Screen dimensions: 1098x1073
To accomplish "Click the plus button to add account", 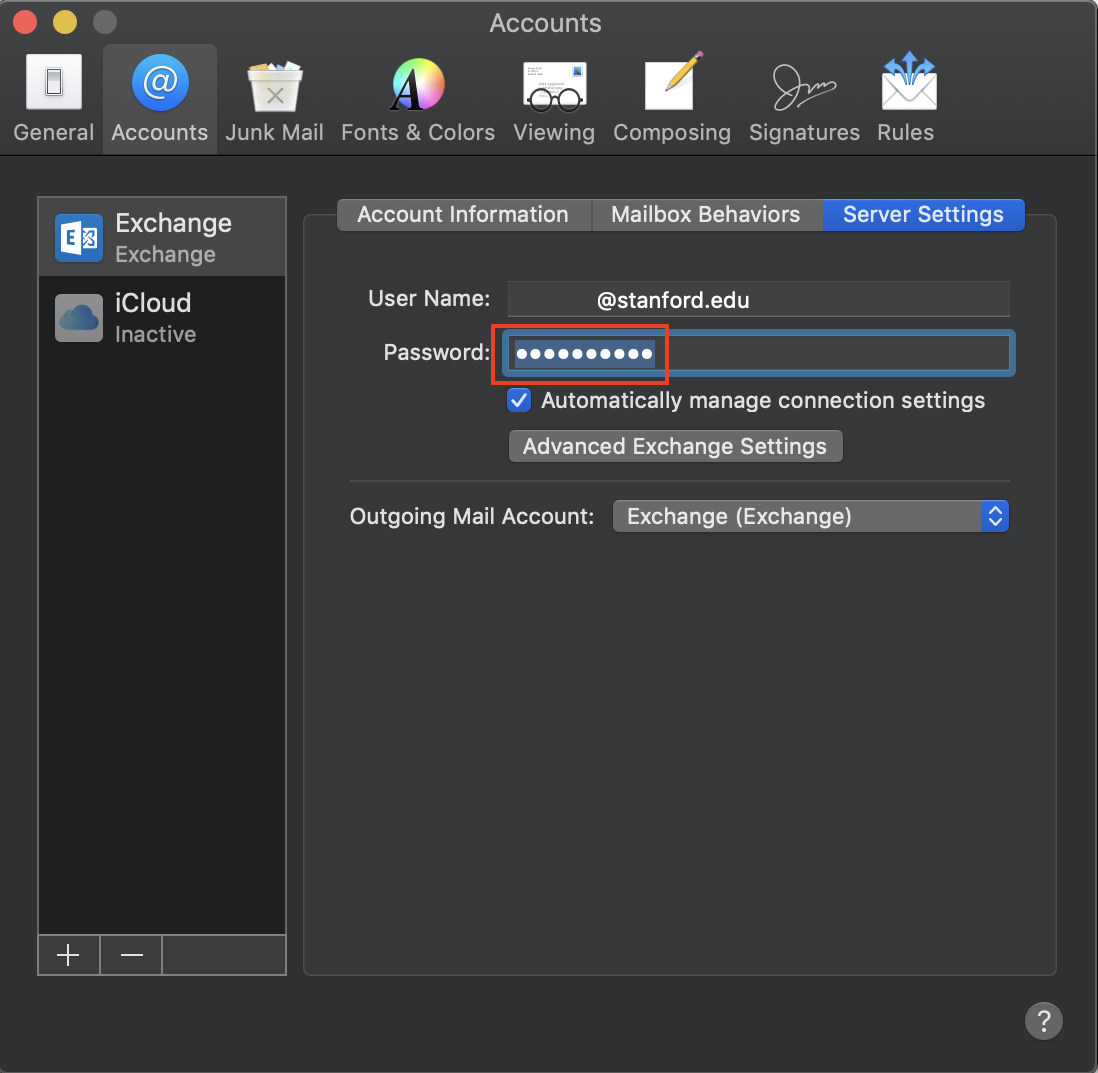I will tap(68, 955).
